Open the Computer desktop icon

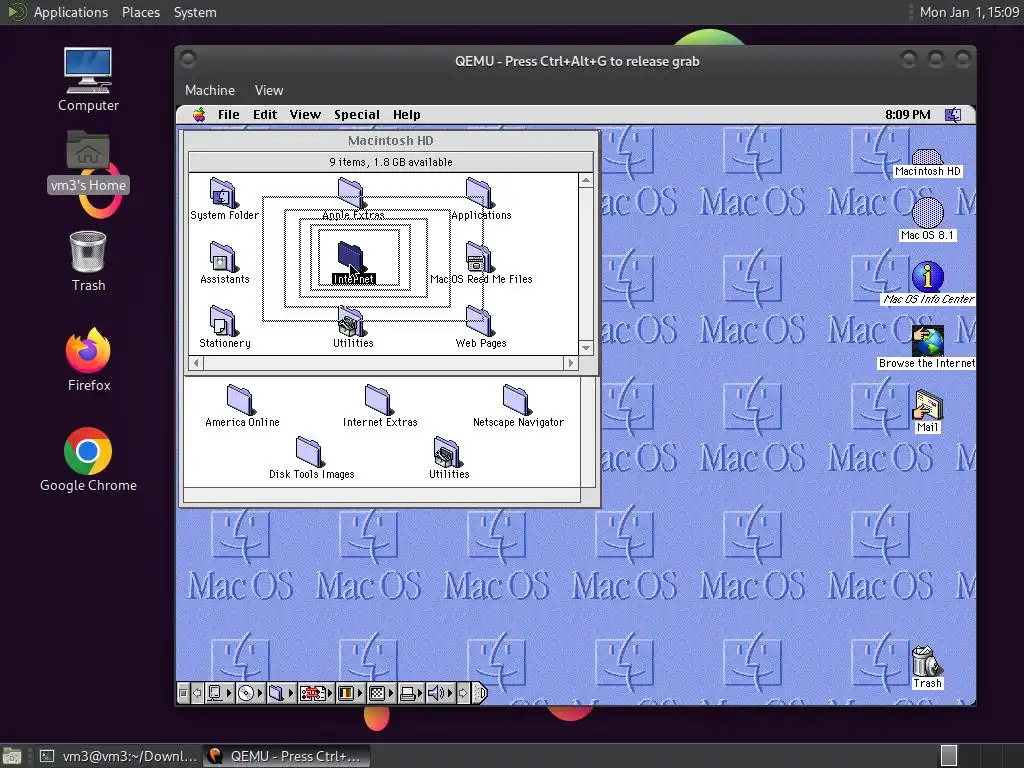88,80
